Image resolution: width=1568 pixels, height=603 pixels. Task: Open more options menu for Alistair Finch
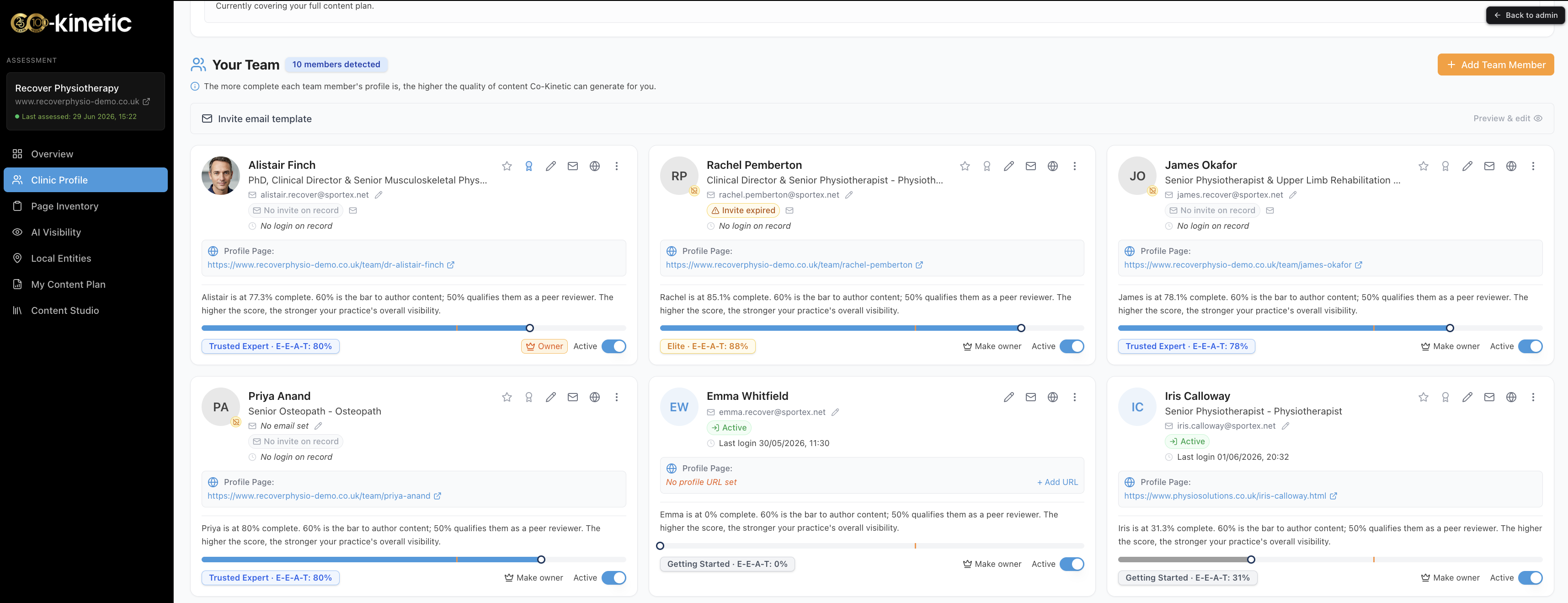tap(617, 166)
